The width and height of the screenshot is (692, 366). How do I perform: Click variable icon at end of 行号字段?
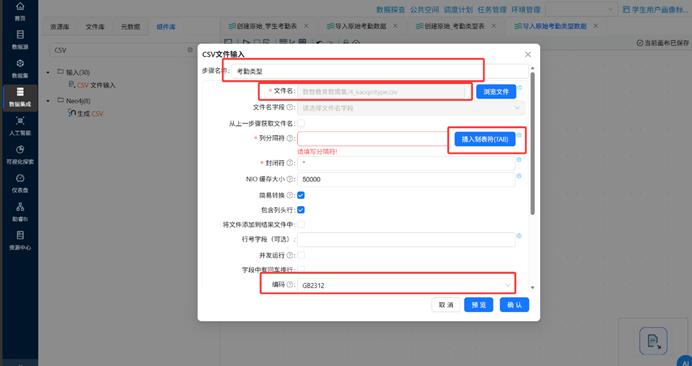click(x=519, y=236)
